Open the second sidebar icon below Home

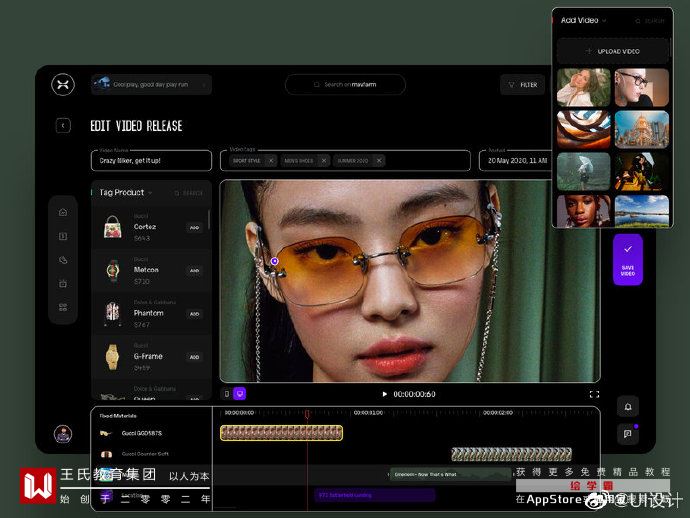63,236
